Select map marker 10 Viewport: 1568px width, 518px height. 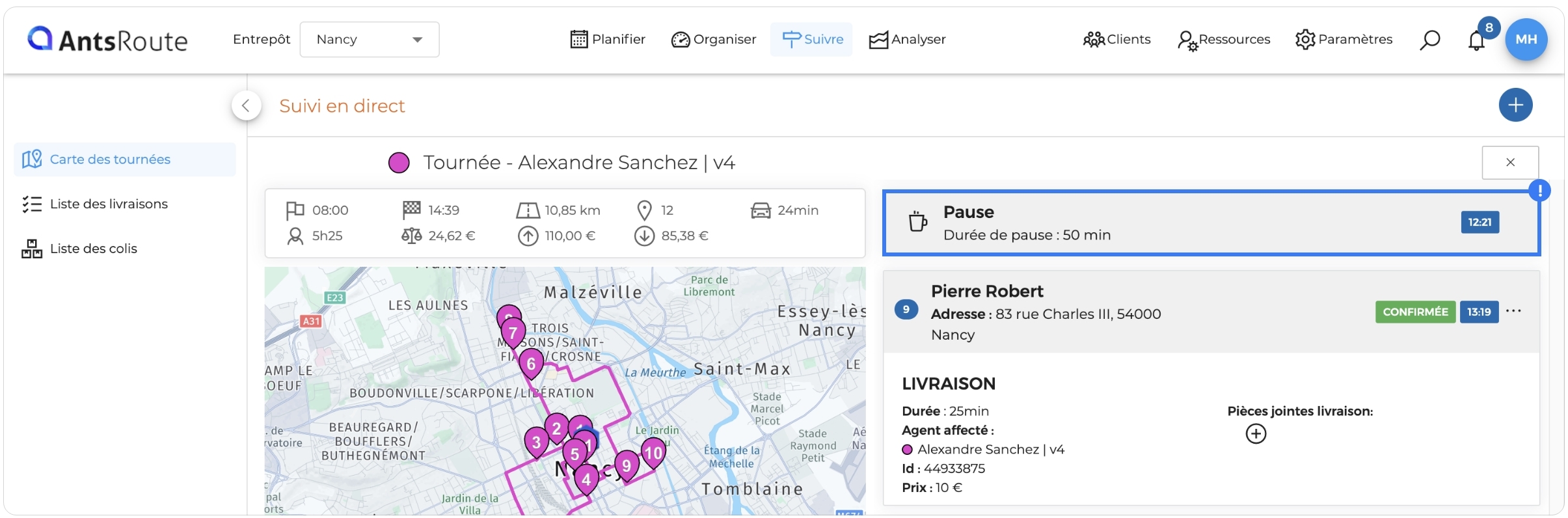[653, 453]
